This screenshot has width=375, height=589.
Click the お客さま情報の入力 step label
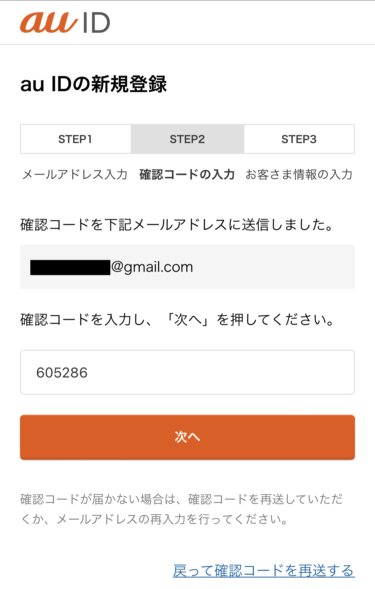pyautogui.click(x=299, y=175)
